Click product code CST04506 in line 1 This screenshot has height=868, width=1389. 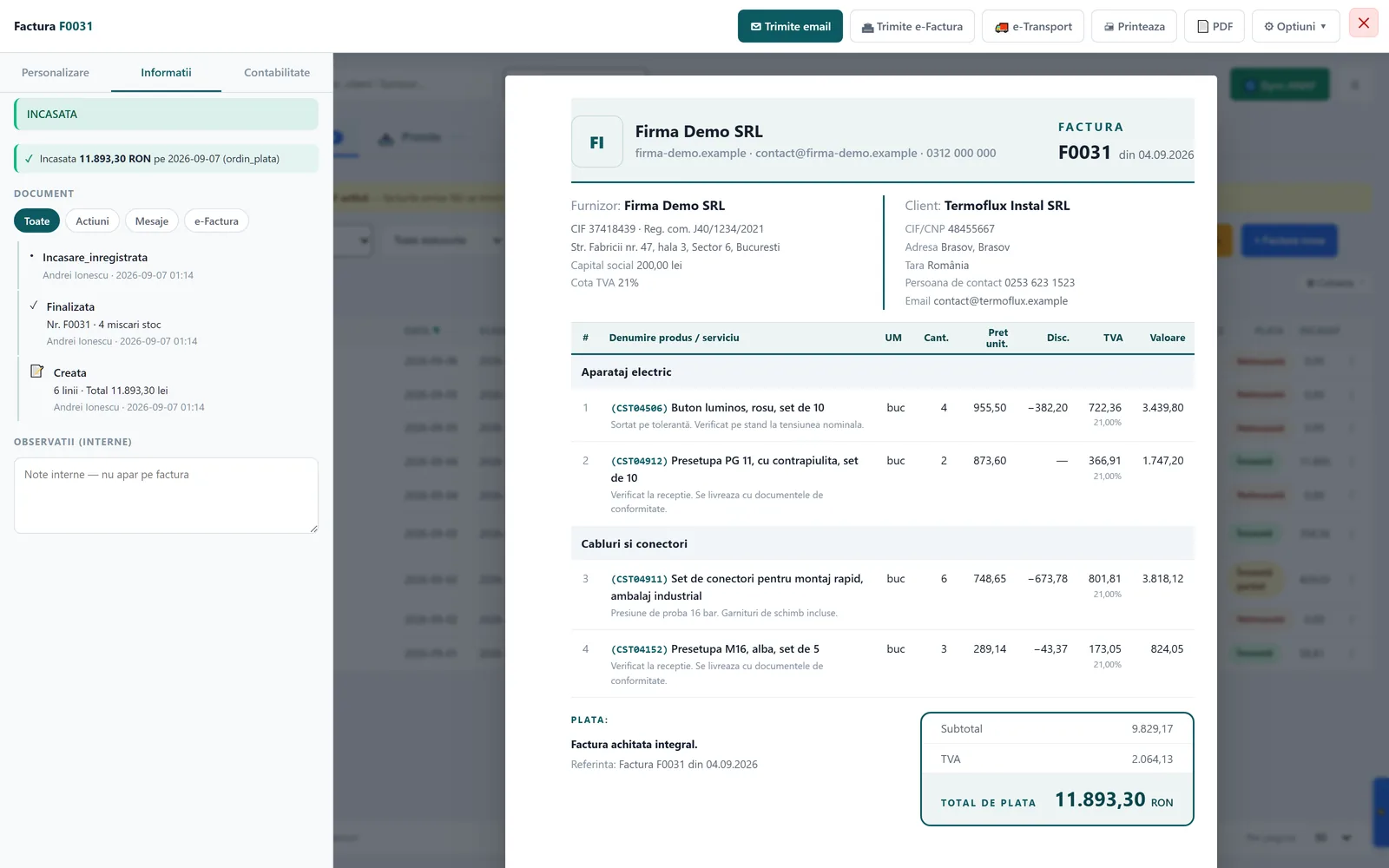click(639, 408)
